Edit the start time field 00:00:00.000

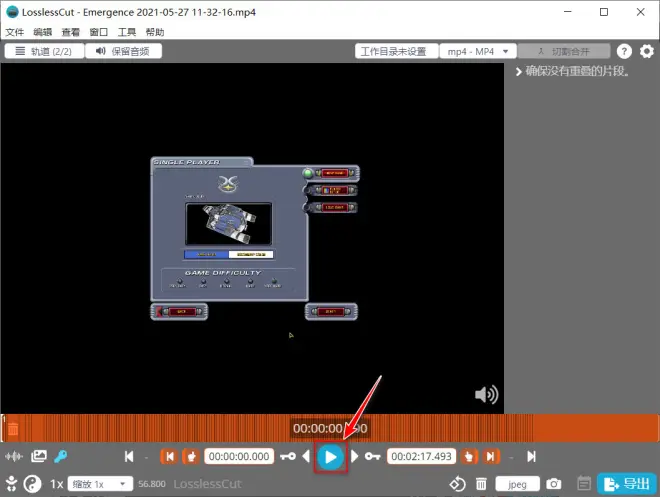tap(239, 457)
